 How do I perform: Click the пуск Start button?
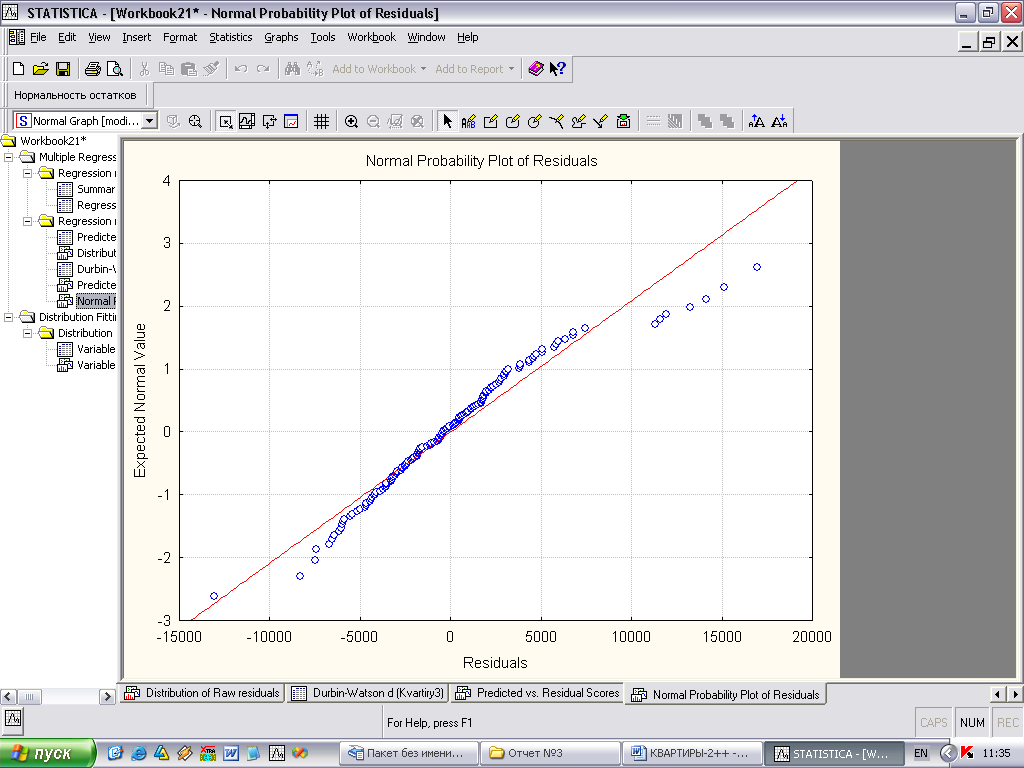(48, 753)
